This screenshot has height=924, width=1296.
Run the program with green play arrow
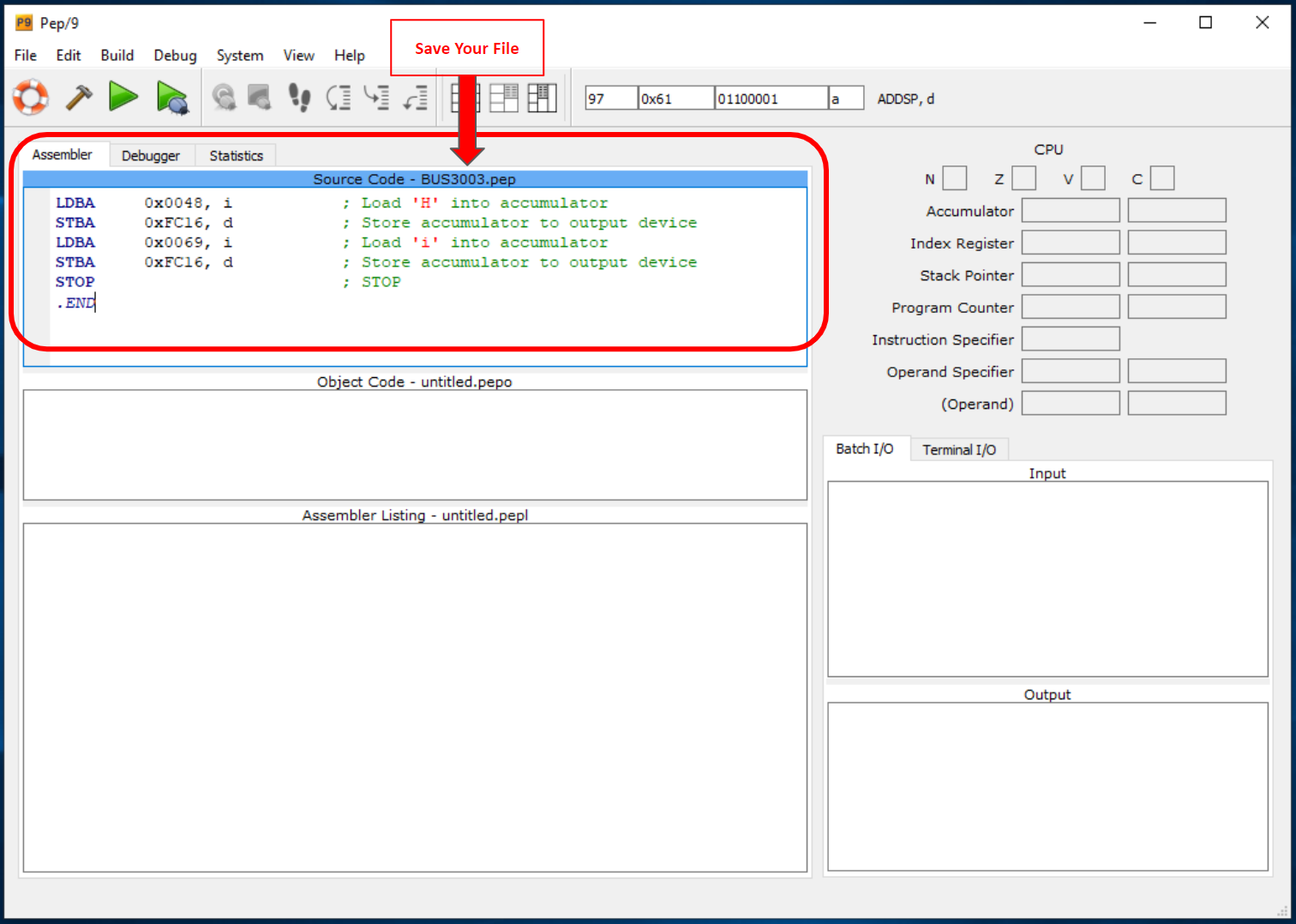point(123,97)
